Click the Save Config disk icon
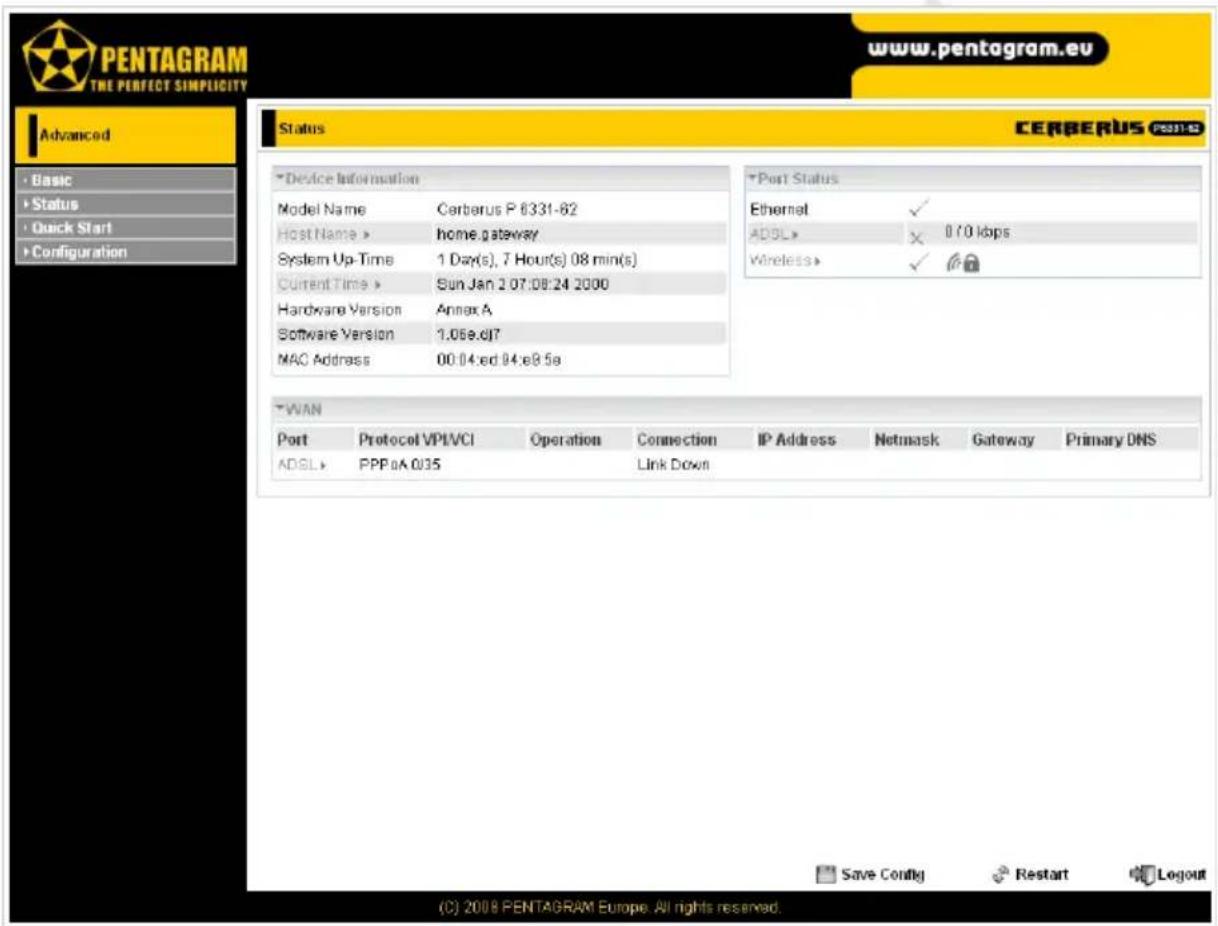 tap(826, 874)
